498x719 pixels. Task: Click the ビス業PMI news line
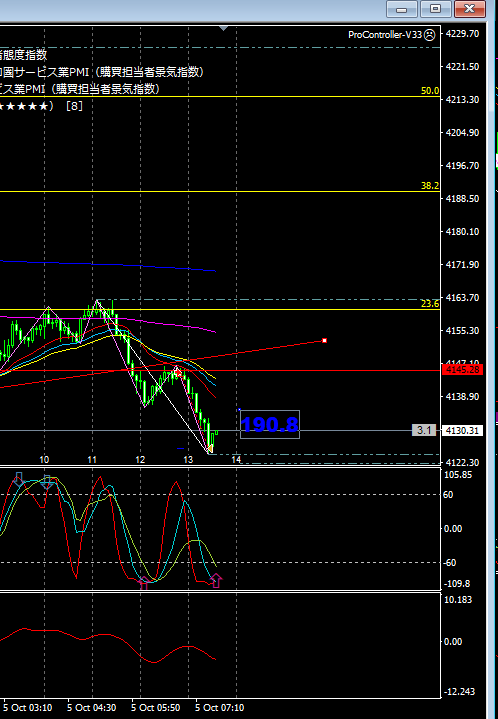tap(80, 89)
